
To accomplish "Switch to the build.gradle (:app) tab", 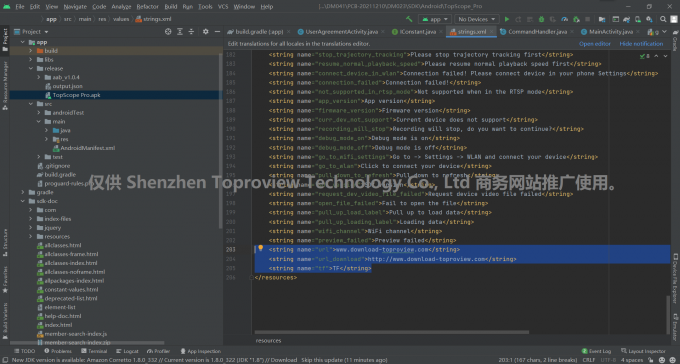I will tap(259, 32).
